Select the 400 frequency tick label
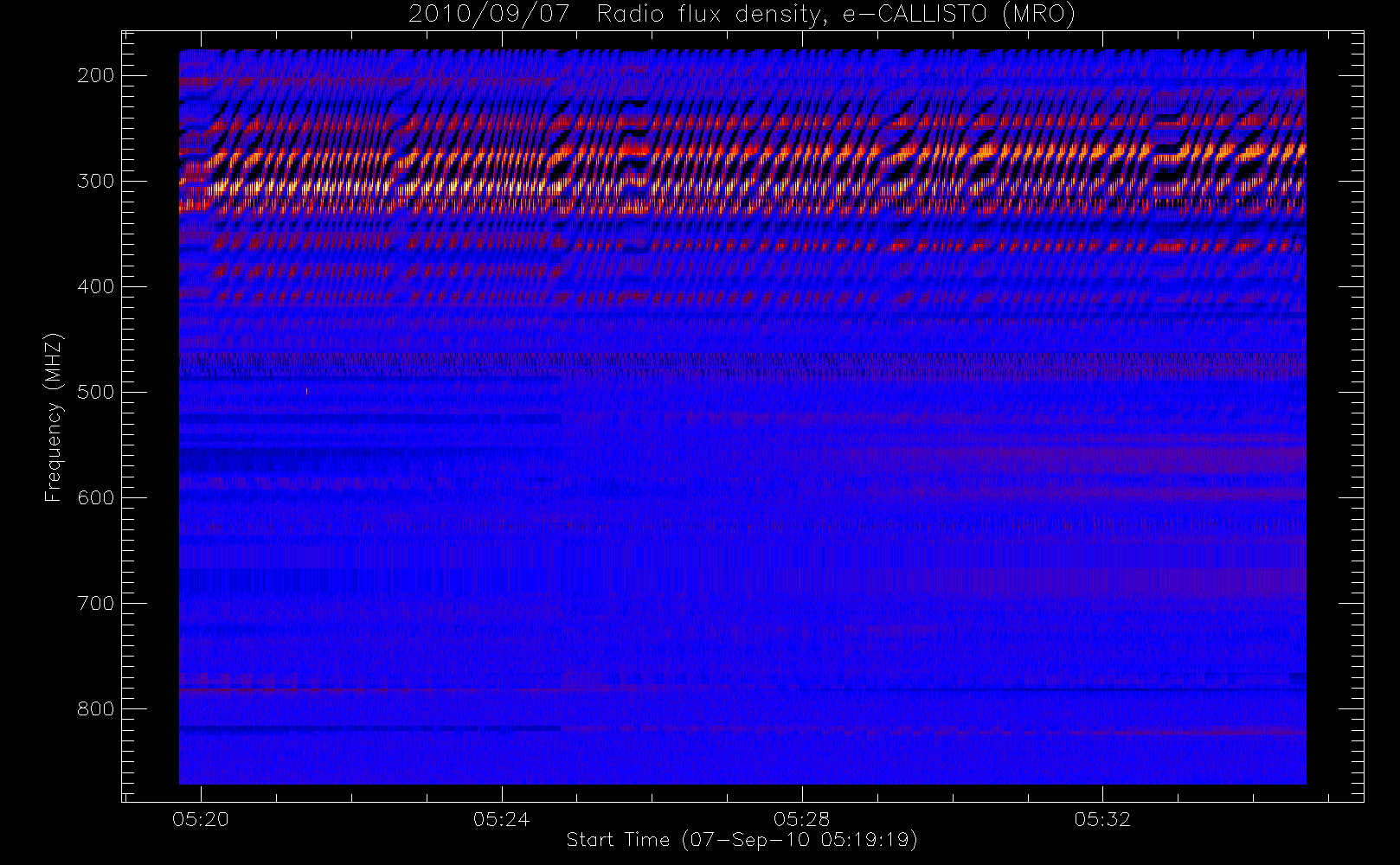 [x=95, y=286]
